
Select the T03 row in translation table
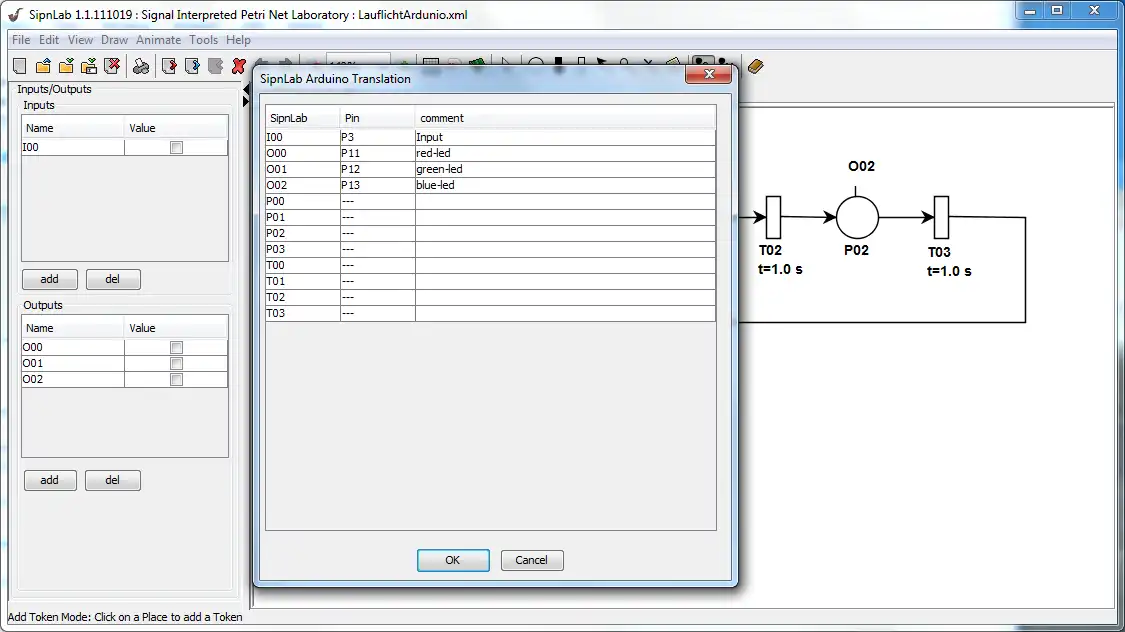click(491, 313)
